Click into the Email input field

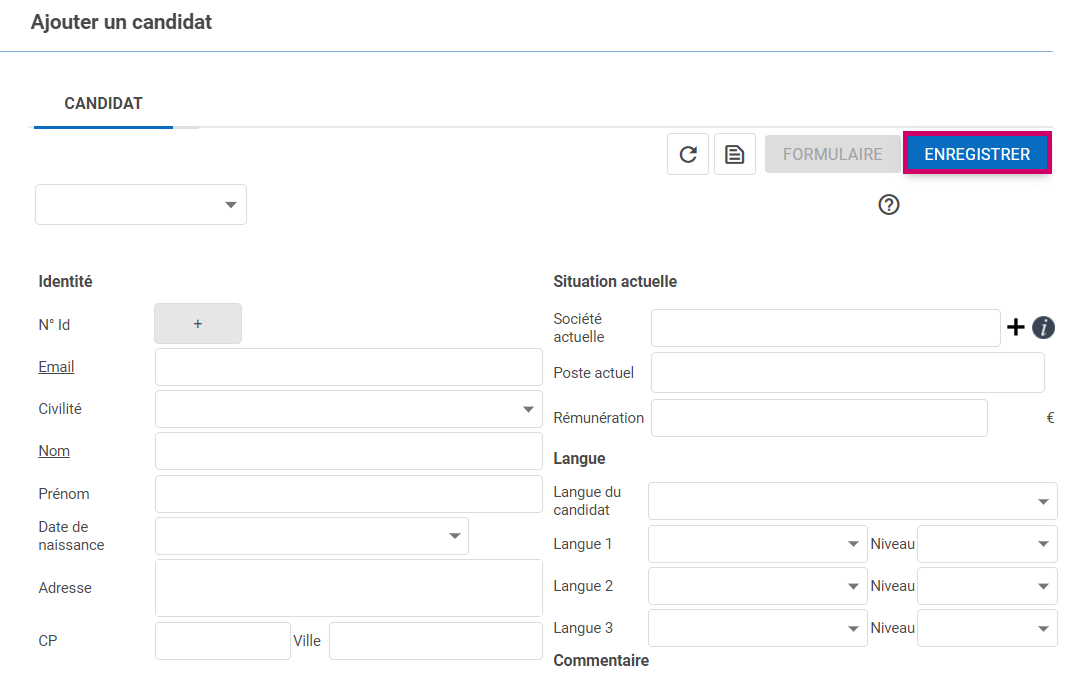[348, 367]
